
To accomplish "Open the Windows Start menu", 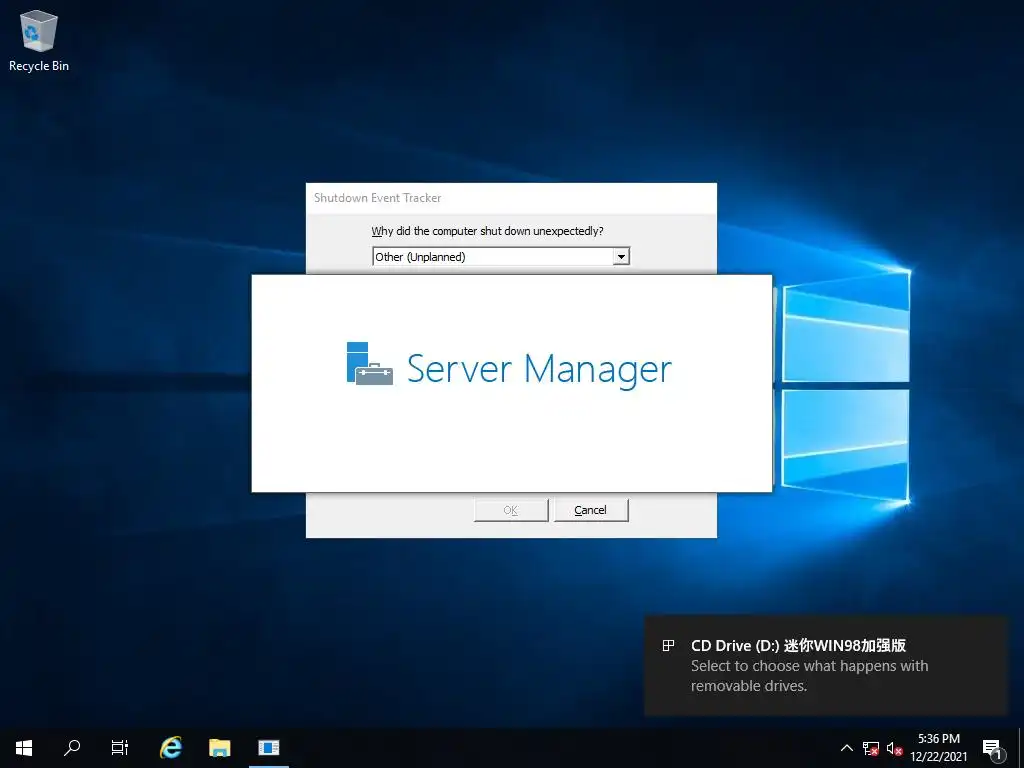I will [x=24, y=748].
